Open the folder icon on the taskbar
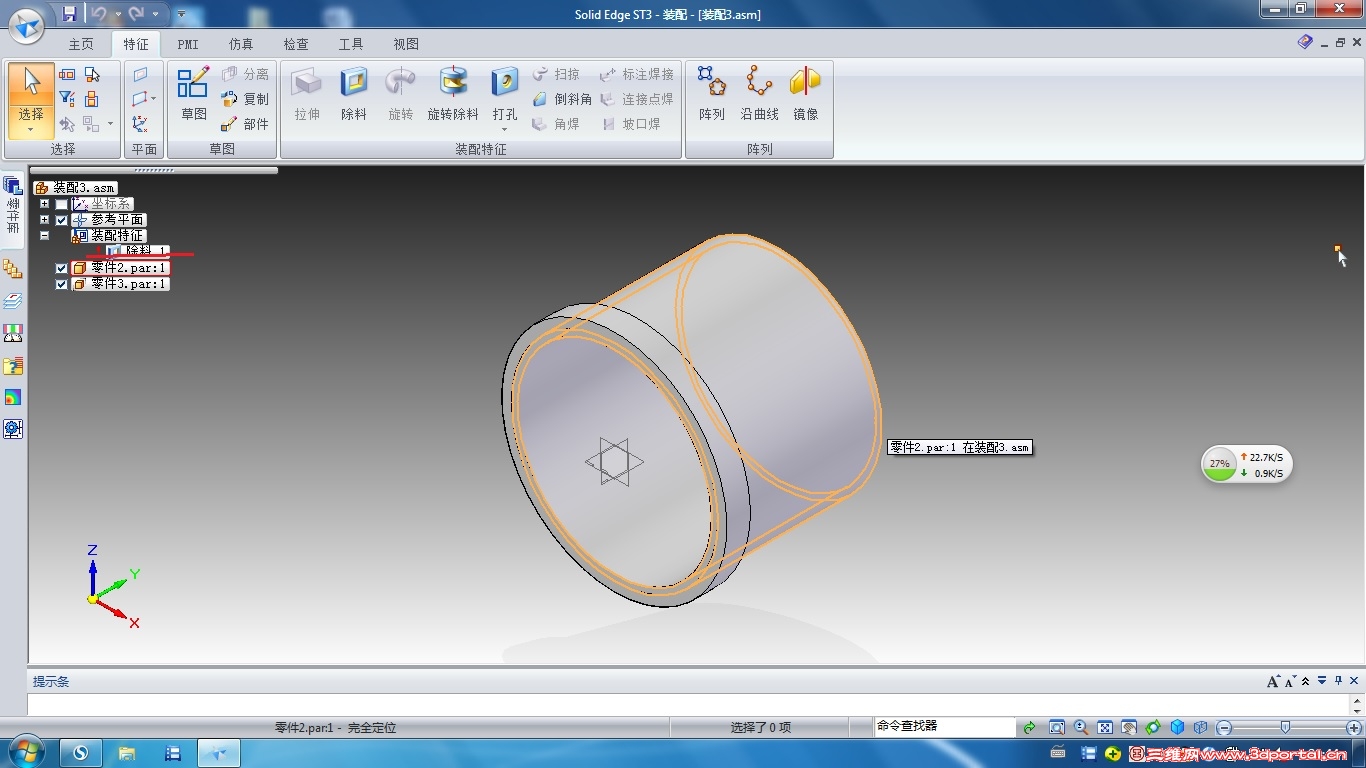Viewport: 1366px width, 768px height. pos(127,753)
